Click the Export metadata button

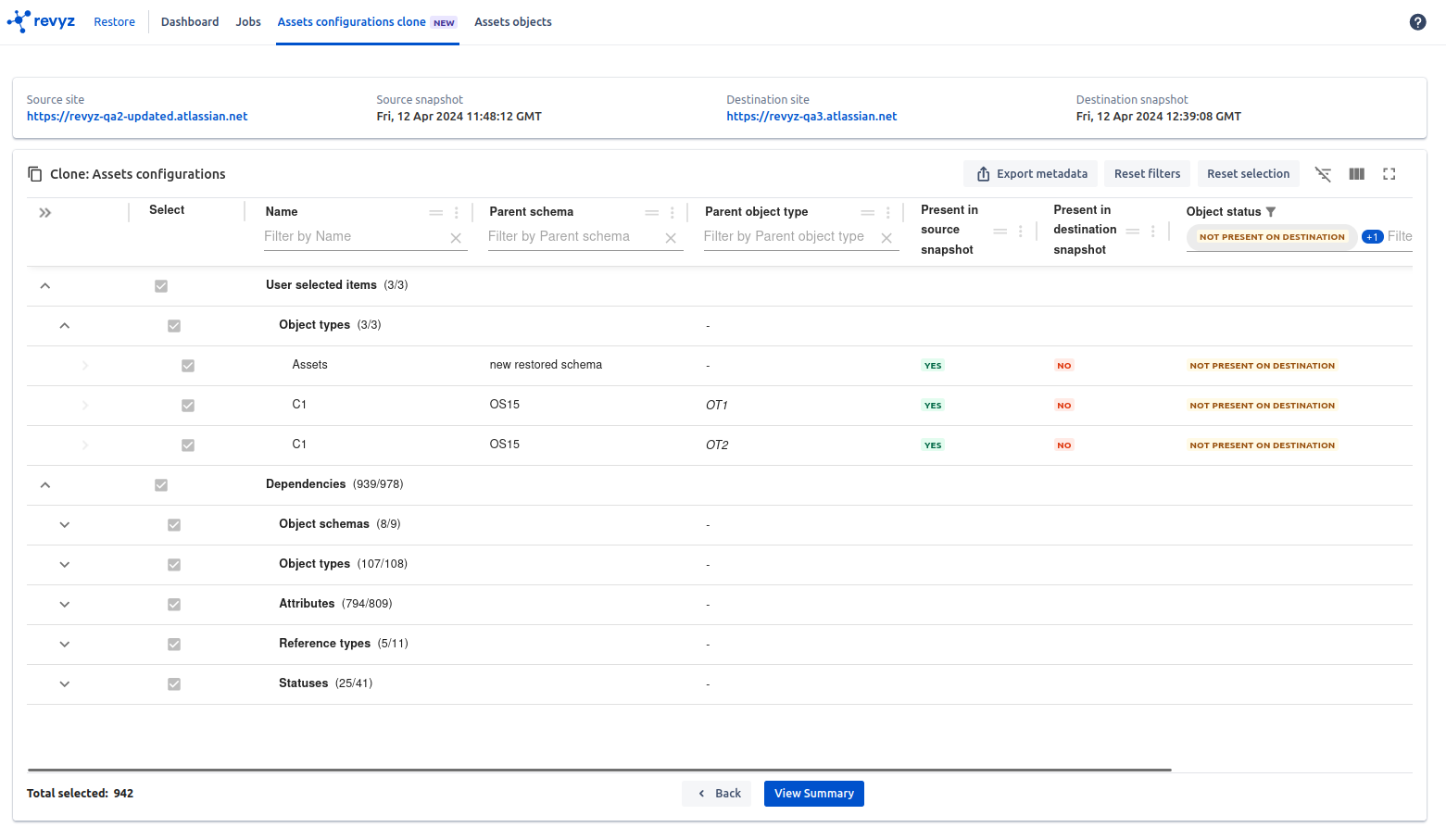[x=1031, y=174]
